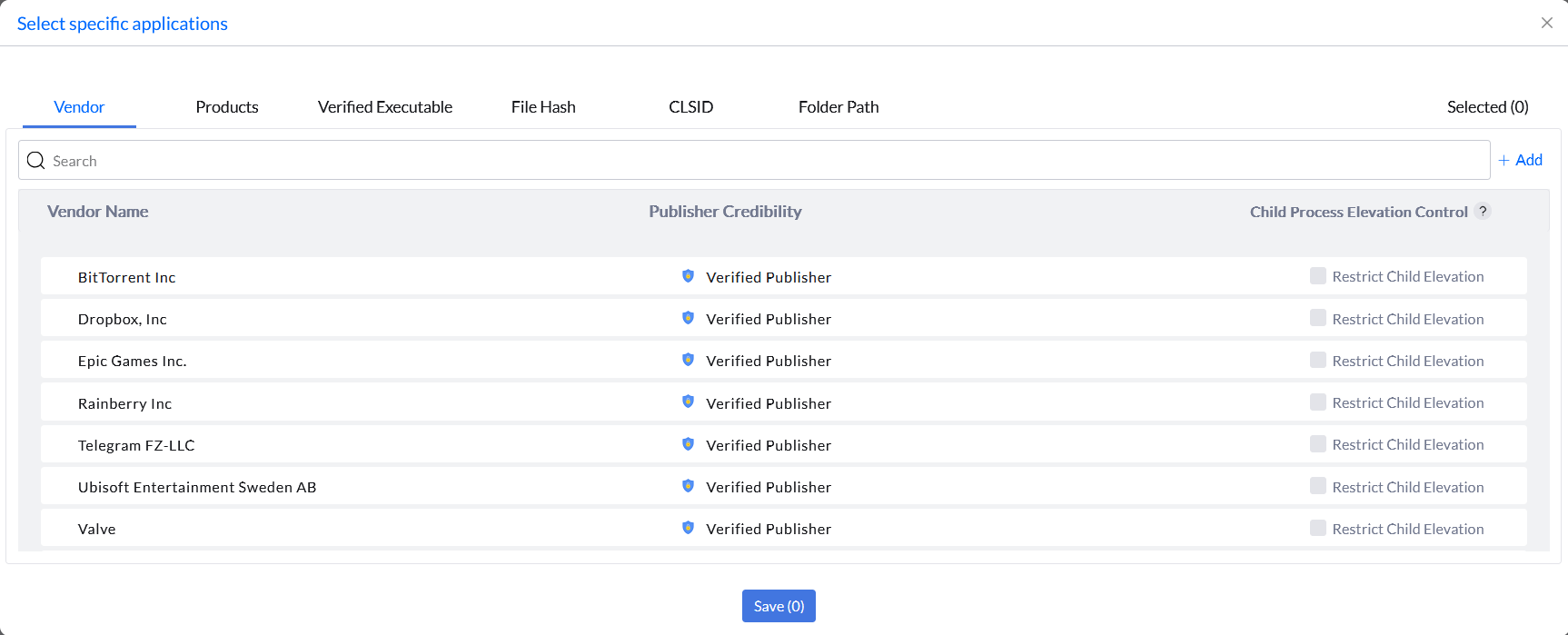Click the verified shield icon for BitTorrent Inc
Viewport: 1568px width, 635px height.
(688, 276)
